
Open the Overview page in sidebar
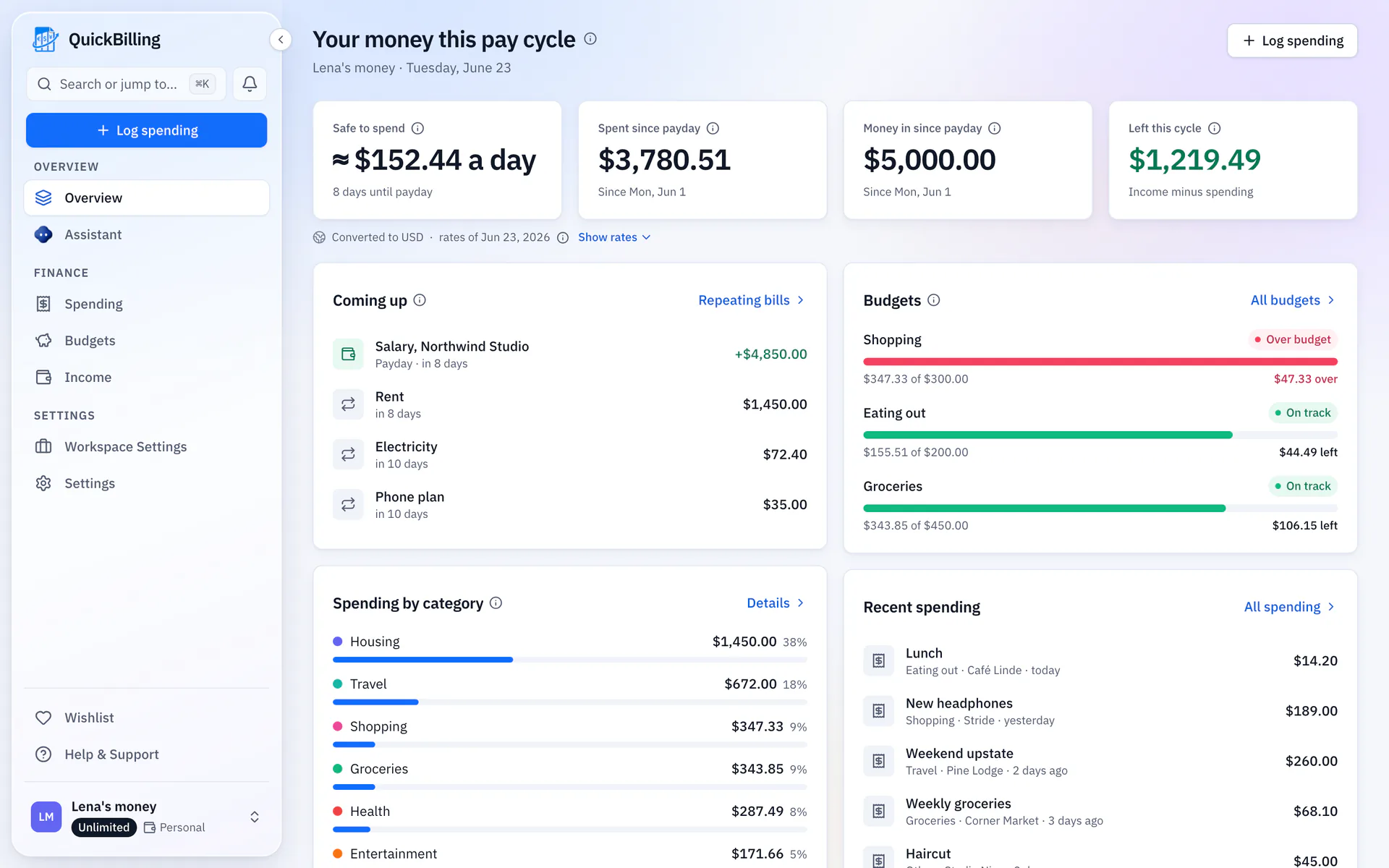146,197
